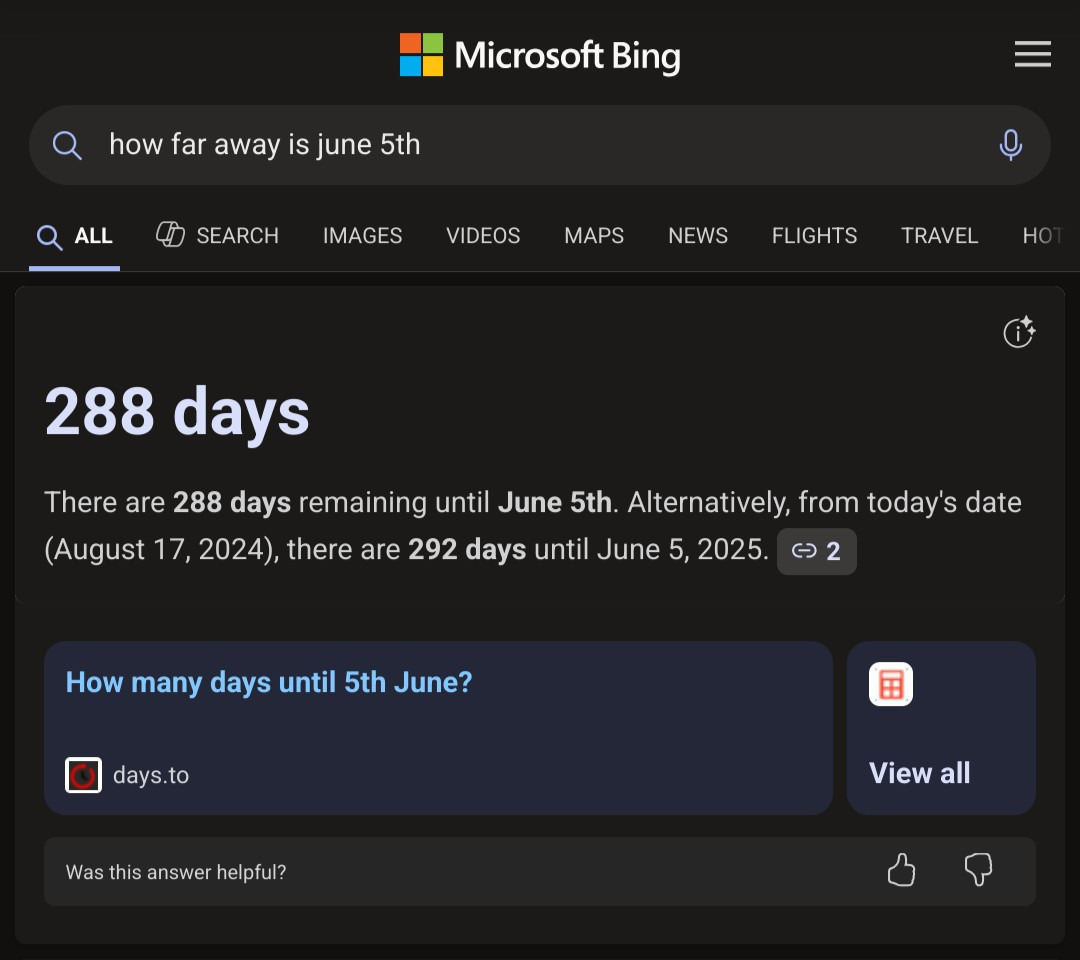Click the thumbs down icon
1080x960 pixels.
[978, 871]
